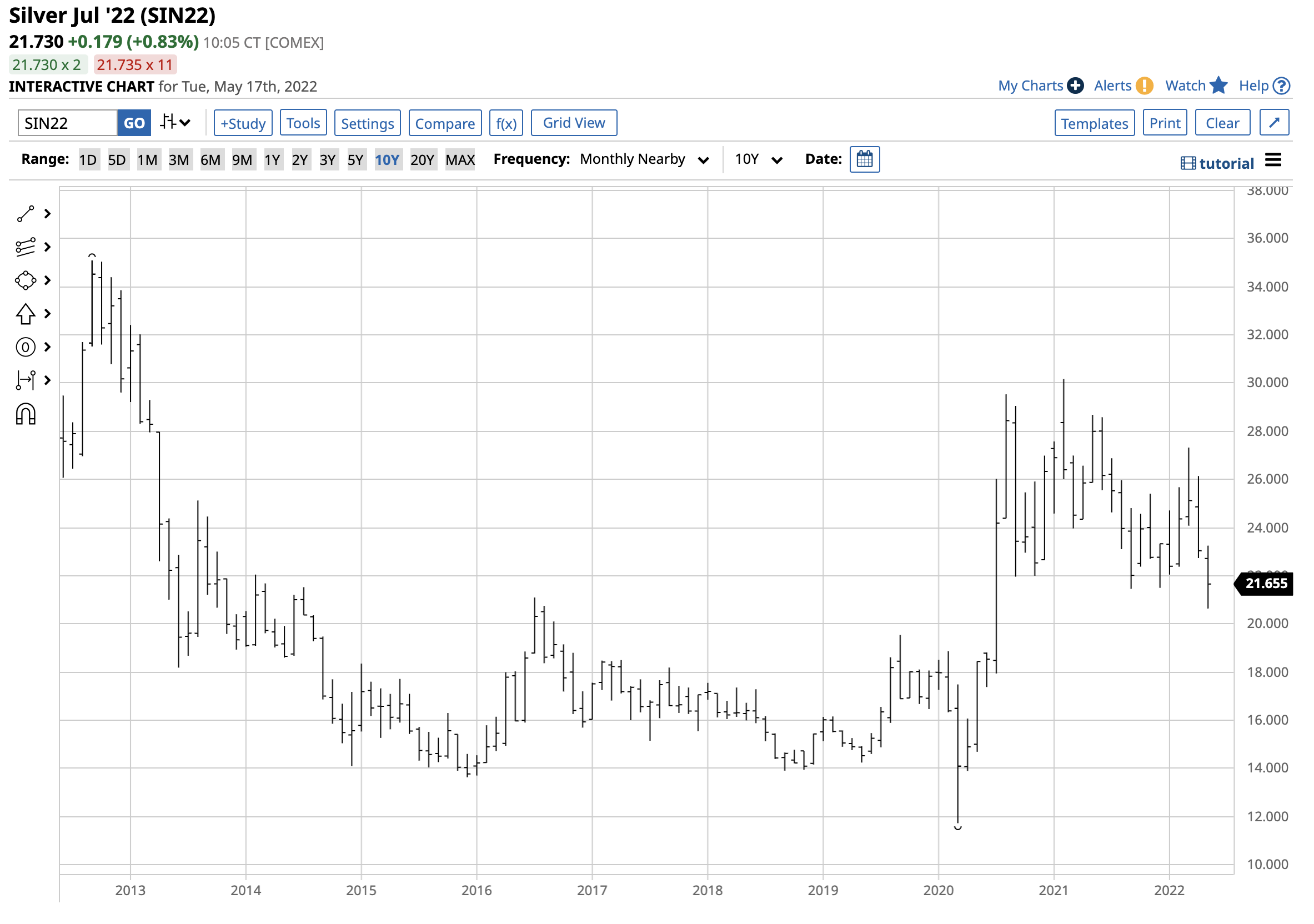Expand shape tool options chevron

48,281
